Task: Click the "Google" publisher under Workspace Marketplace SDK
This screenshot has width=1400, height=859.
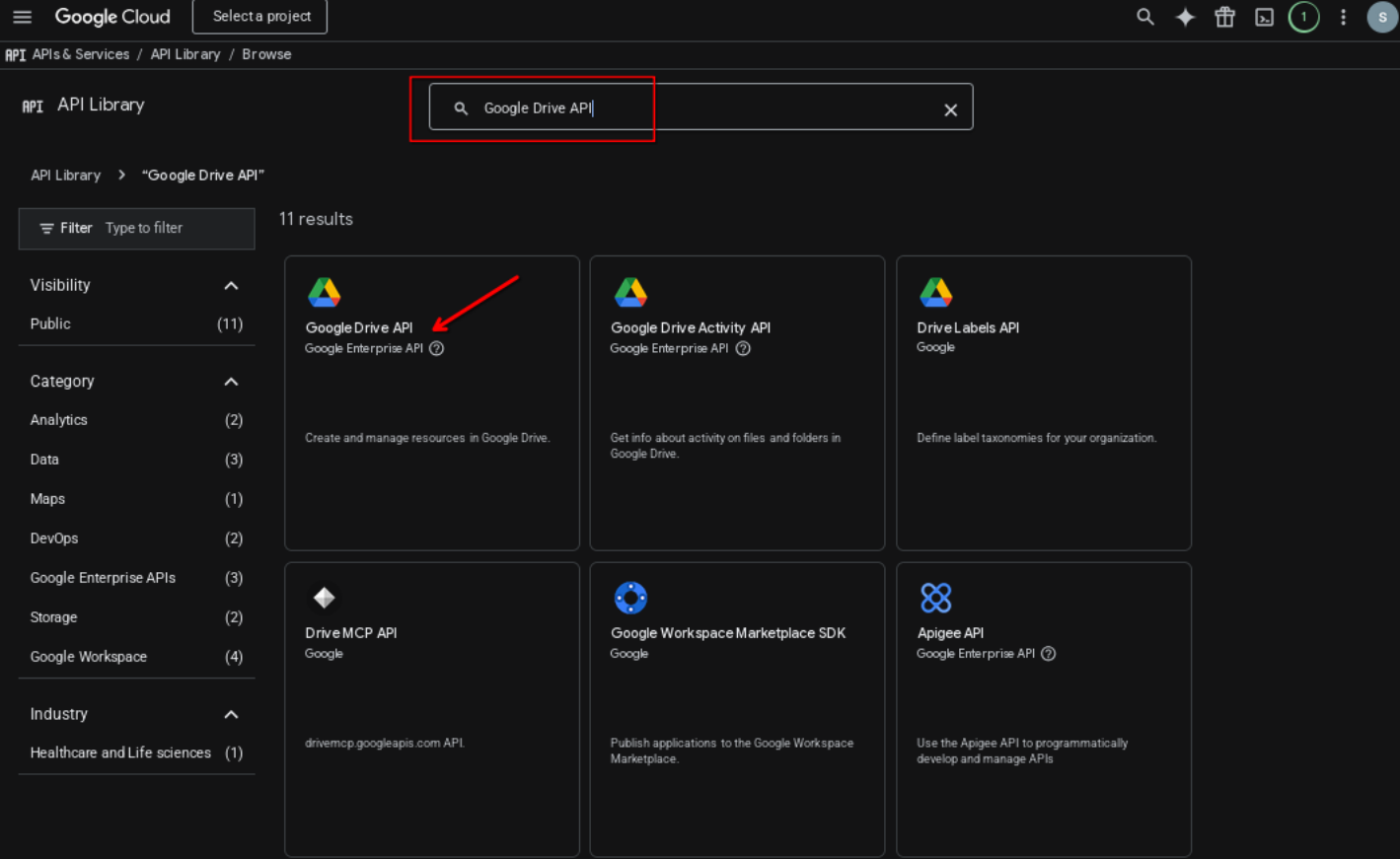Action: tap(629, 653)
